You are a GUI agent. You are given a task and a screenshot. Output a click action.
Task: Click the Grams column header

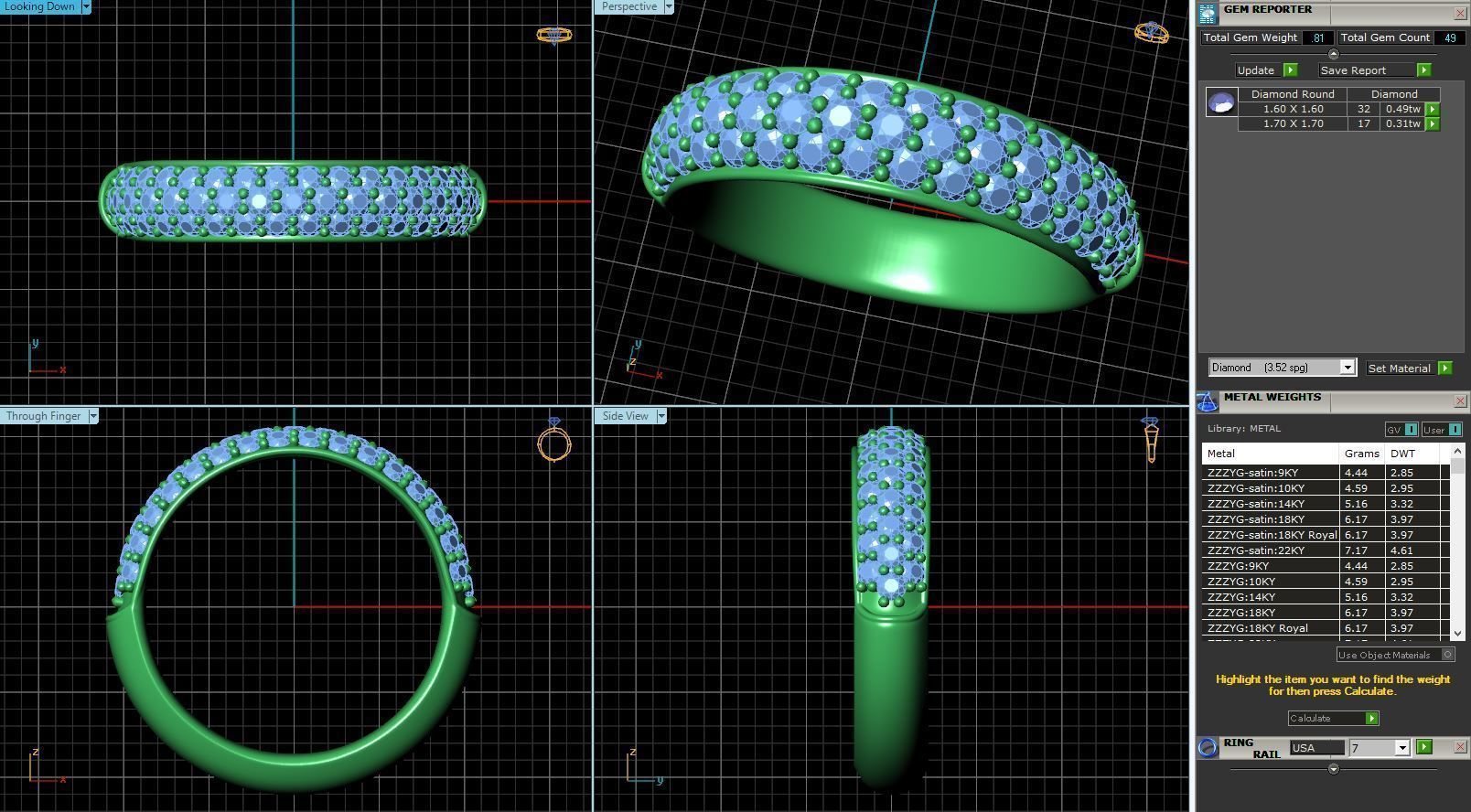pyautogui.click(x=1362, y=454)
